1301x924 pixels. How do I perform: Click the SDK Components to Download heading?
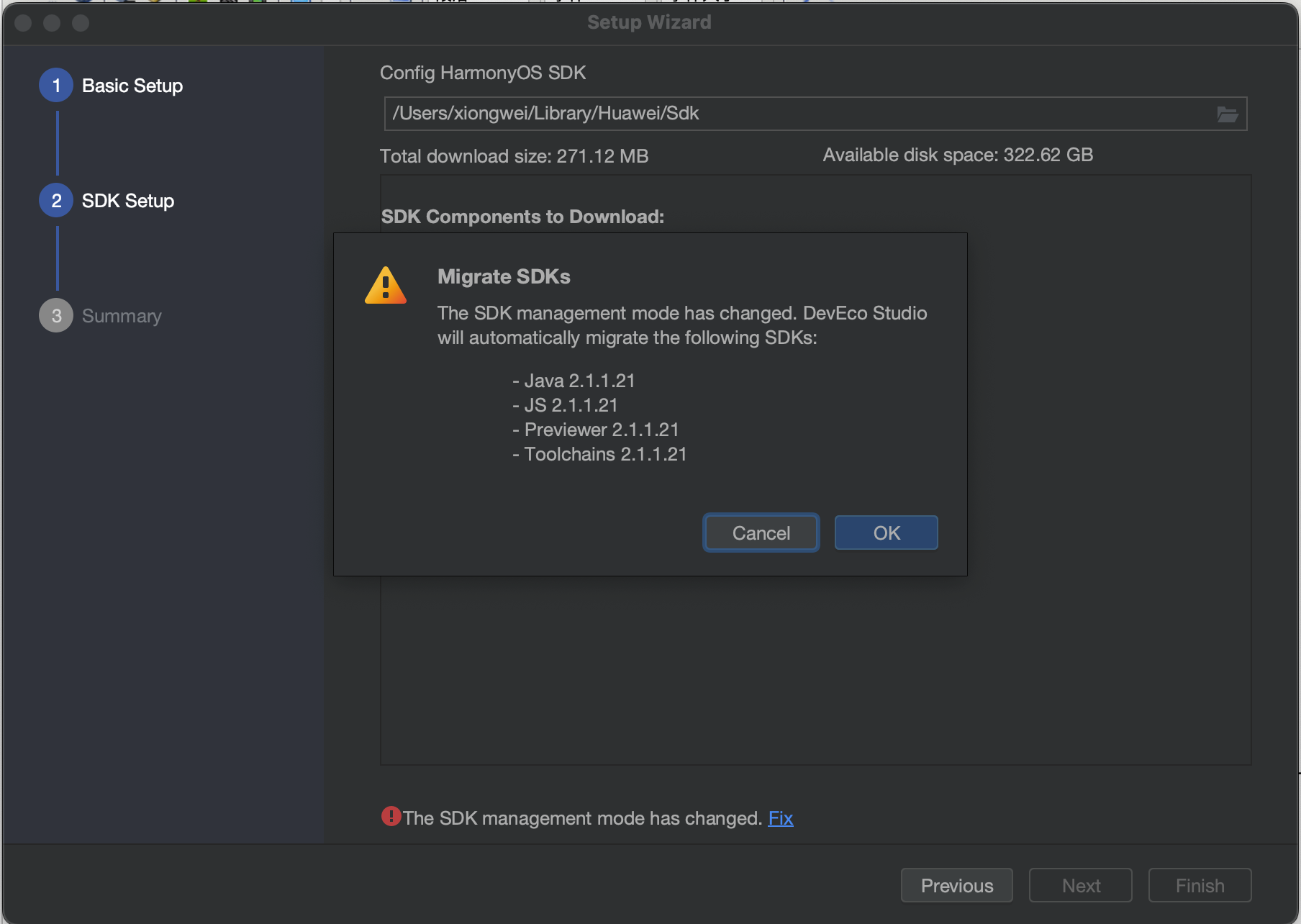[522, 217]
